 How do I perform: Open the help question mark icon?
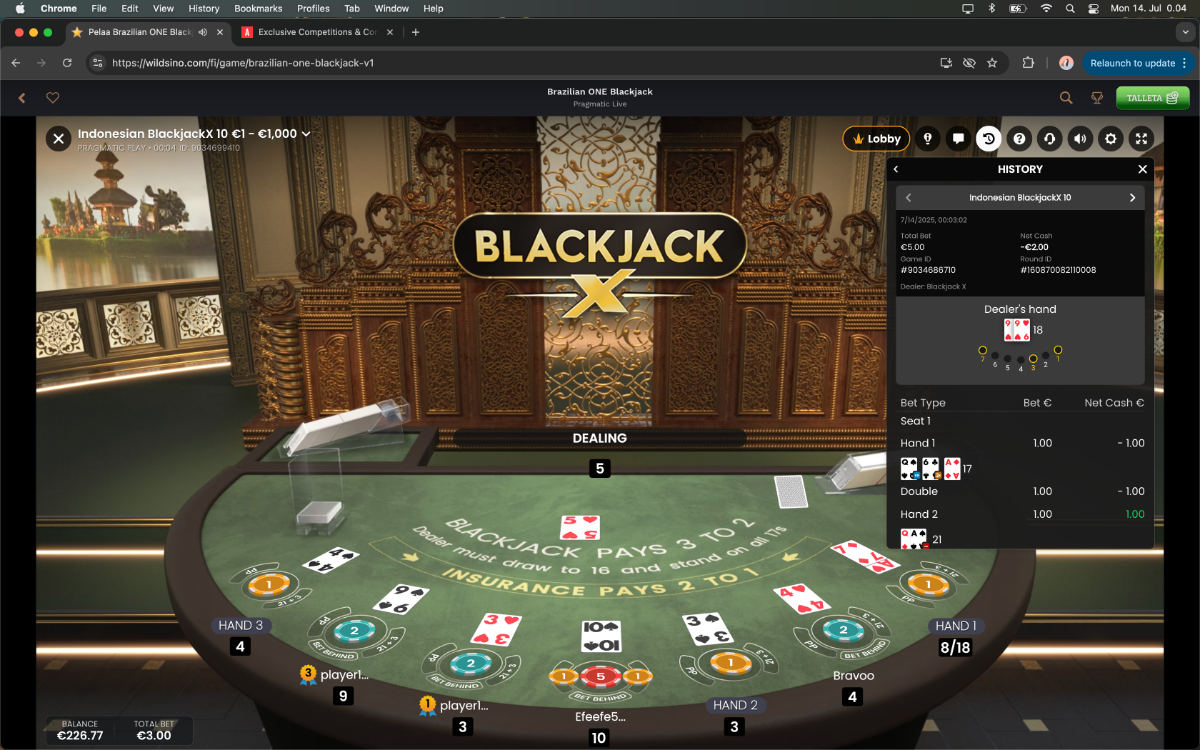1019,139
